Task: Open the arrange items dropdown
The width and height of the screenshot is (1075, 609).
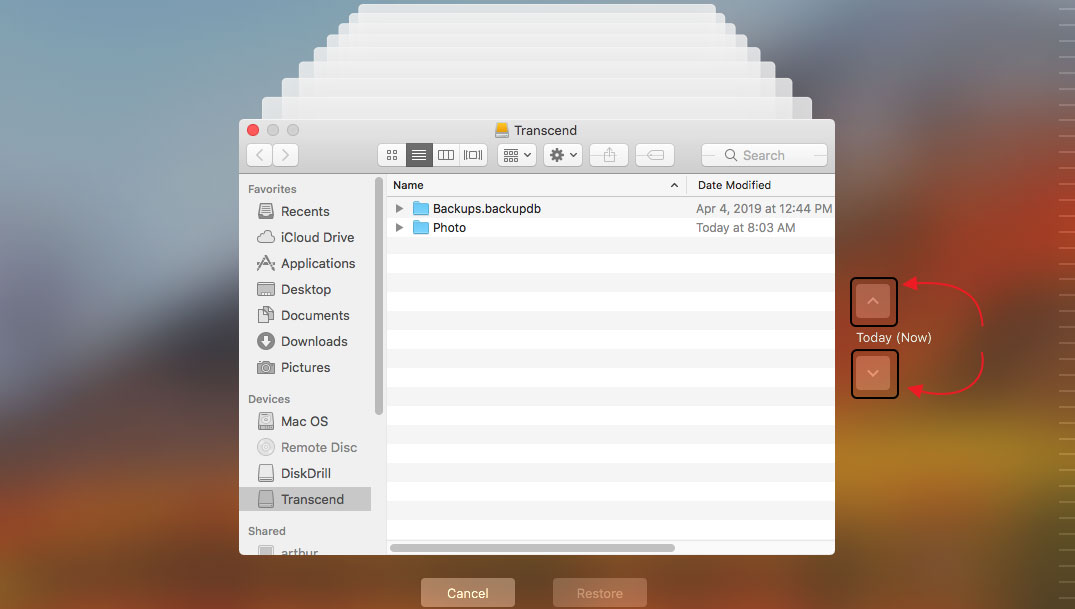Action: click(517, 155)
